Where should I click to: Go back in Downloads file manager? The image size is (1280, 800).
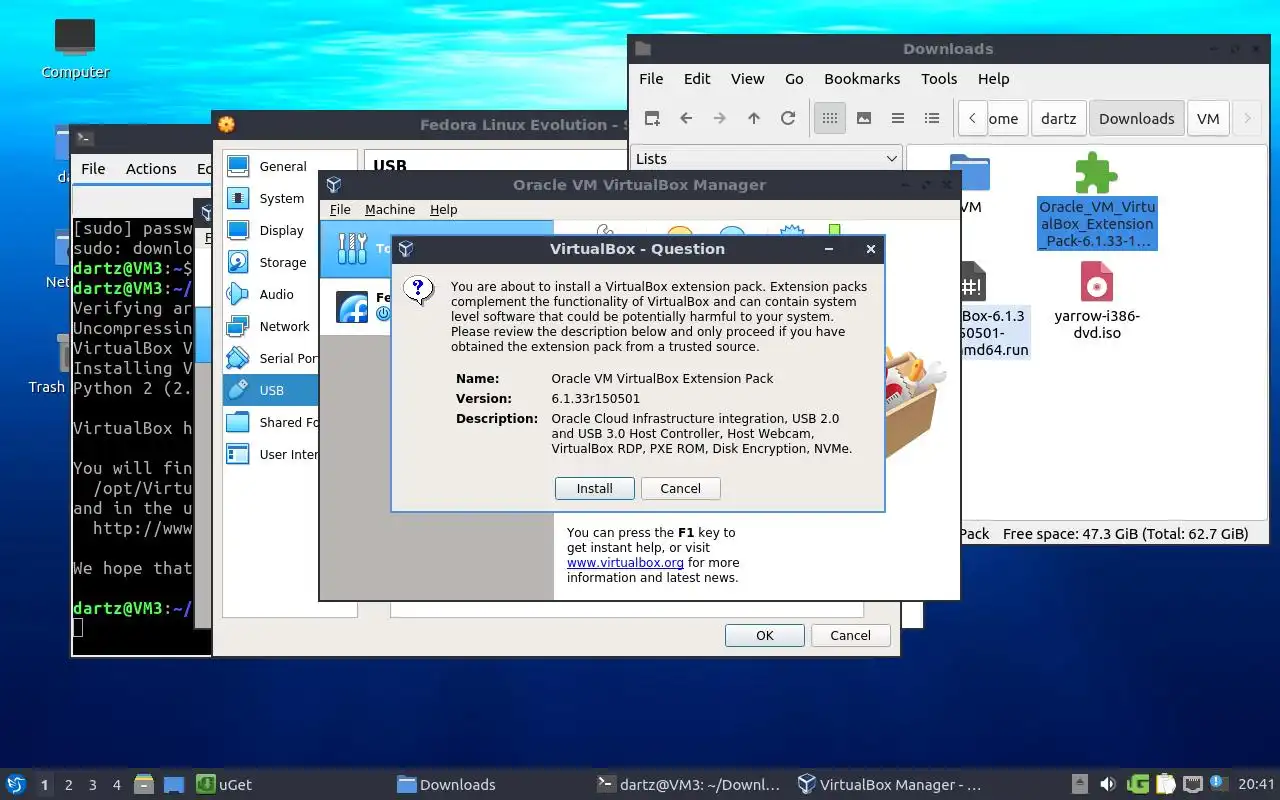pyautogui.click(x=686, y=118)
